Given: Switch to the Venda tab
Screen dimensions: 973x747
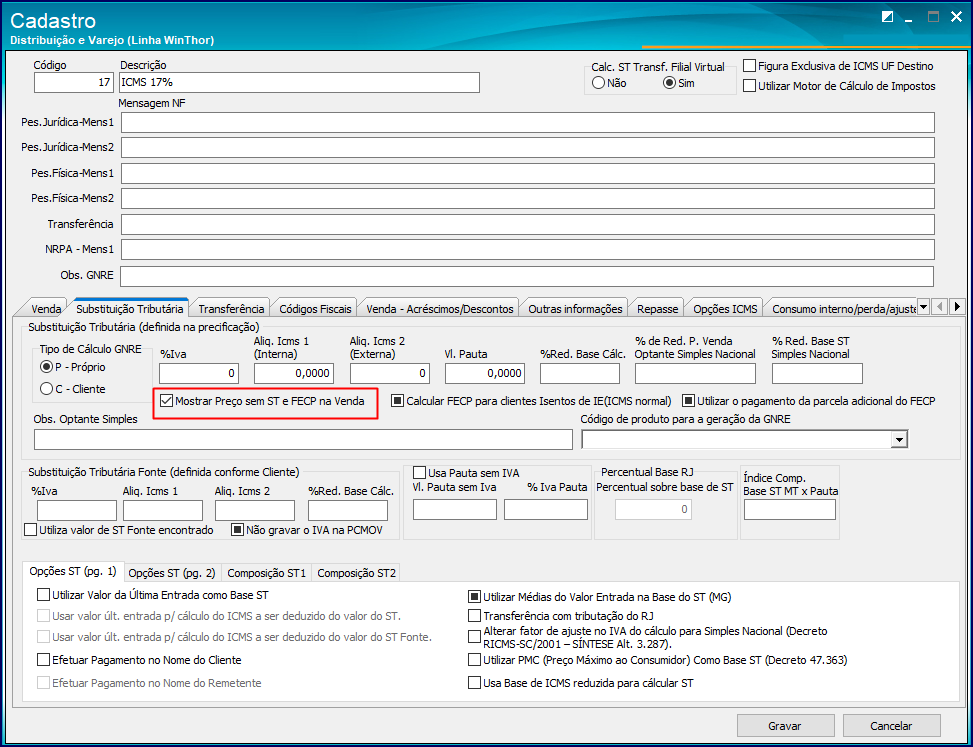Looking at the screenshot, I should pyautogui.click(x=46, y=308).
